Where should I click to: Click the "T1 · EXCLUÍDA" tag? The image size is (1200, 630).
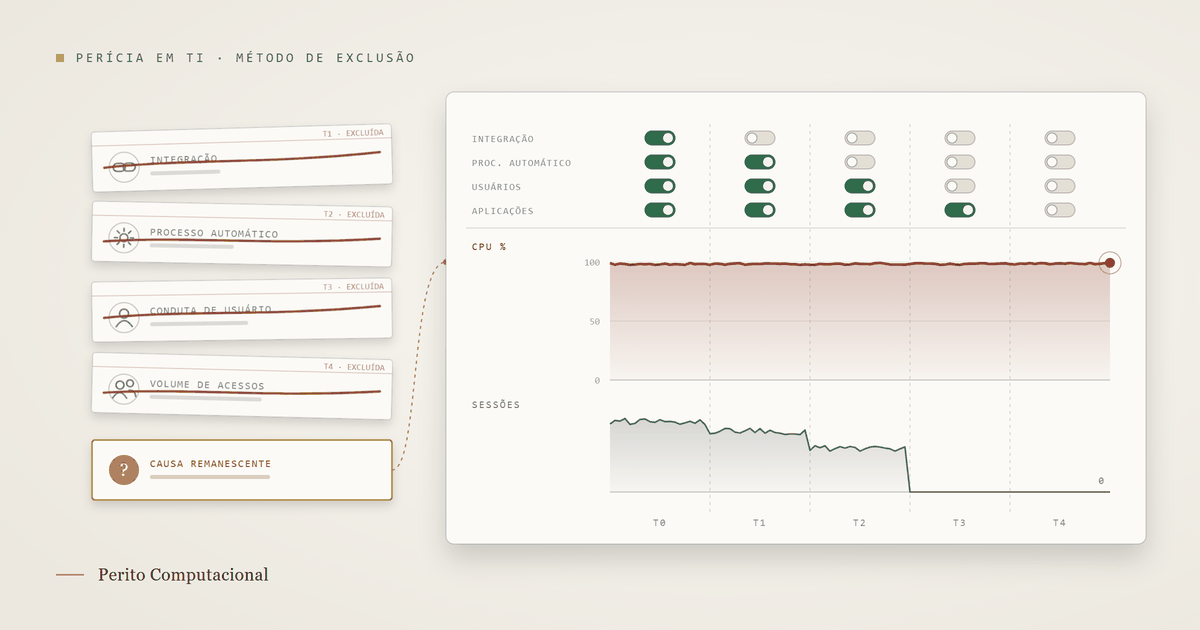tap(353, 132)
